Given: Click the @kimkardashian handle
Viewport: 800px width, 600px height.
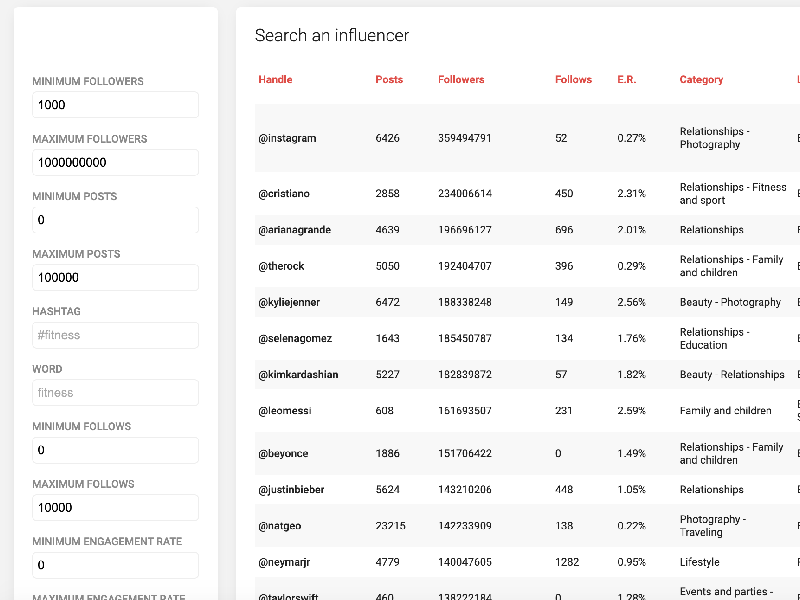Looking at the screenshot, I should pos(298,375).
